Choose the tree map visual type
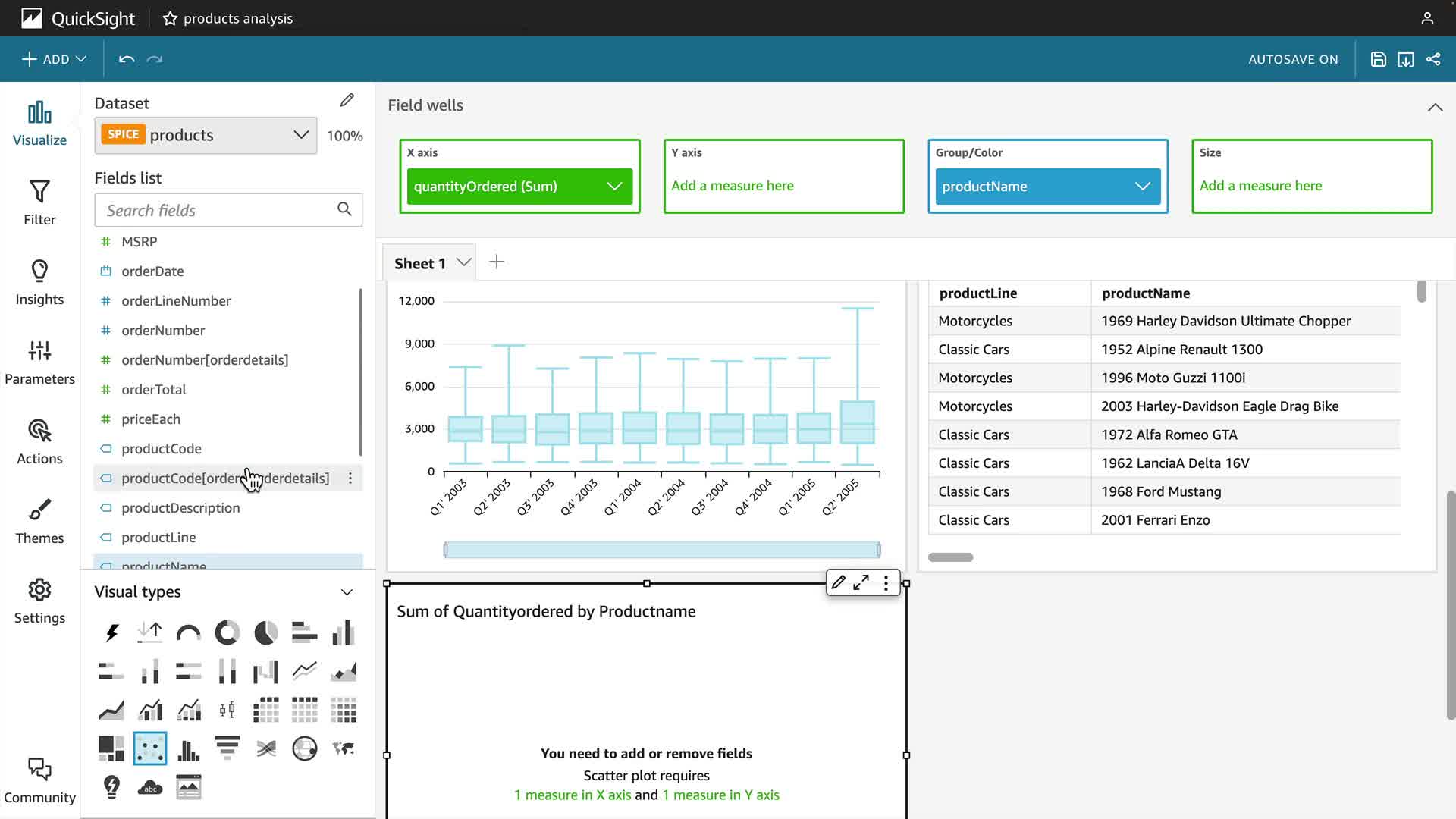The width and height of the screenshot is (1456, 819). (111, 748)
